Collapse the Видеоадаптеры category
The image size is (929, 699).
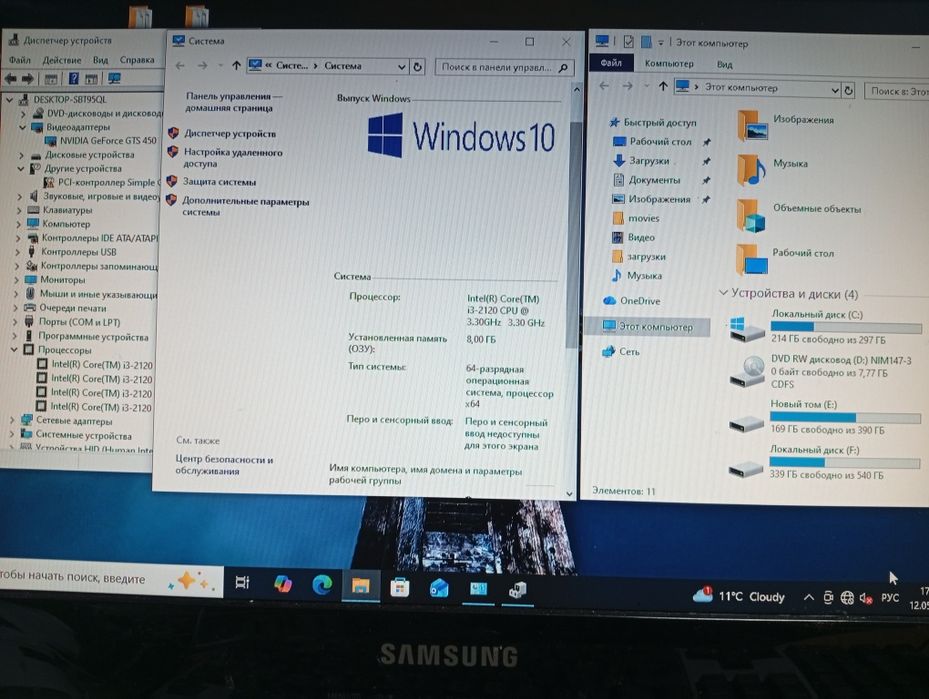22,127
